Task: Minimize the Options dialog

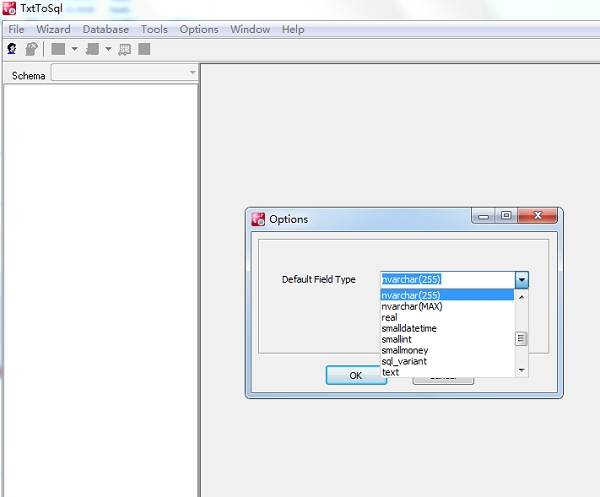Action: tap(483, 216)
